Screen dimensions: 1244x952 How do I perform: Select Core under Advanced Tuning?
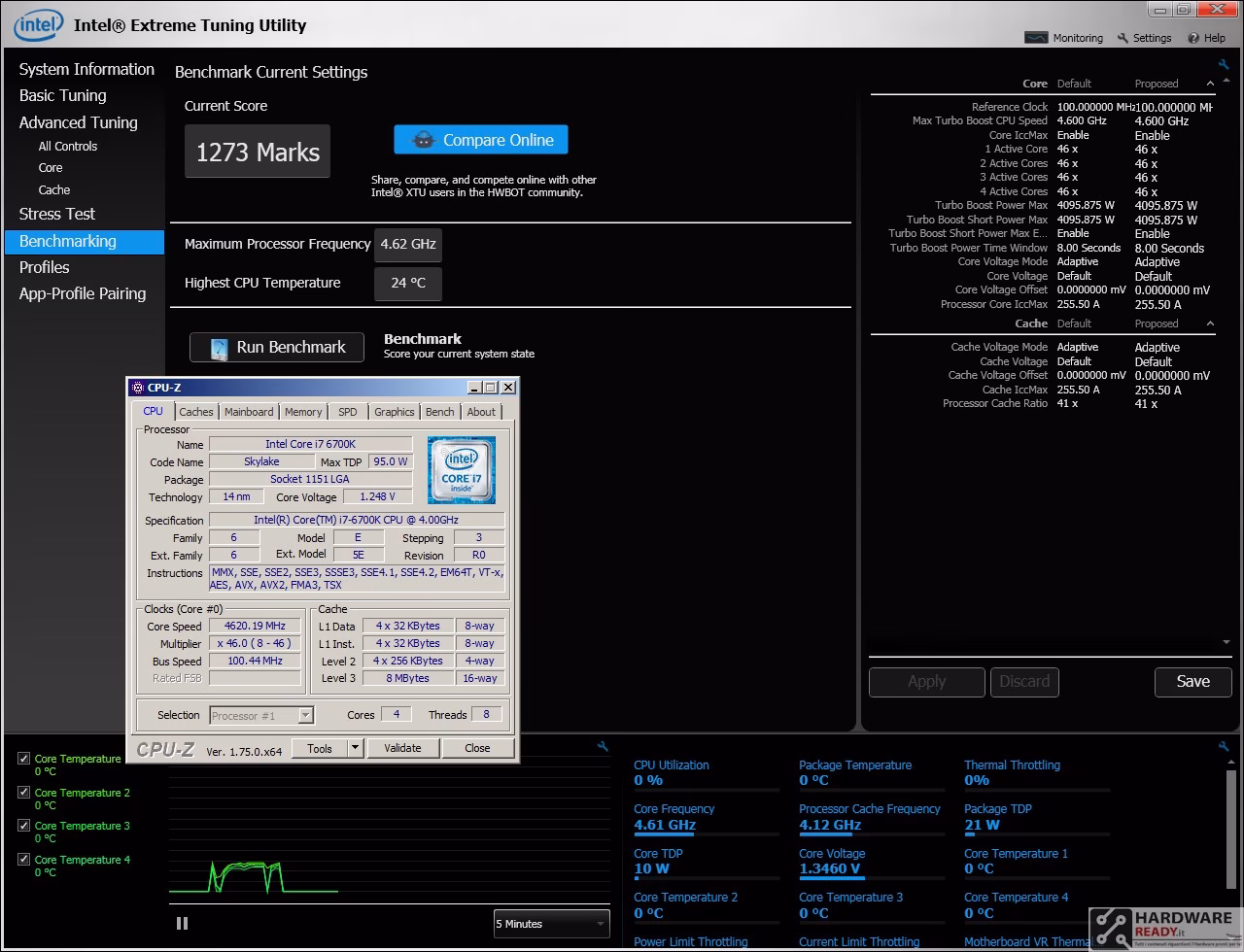51,168
